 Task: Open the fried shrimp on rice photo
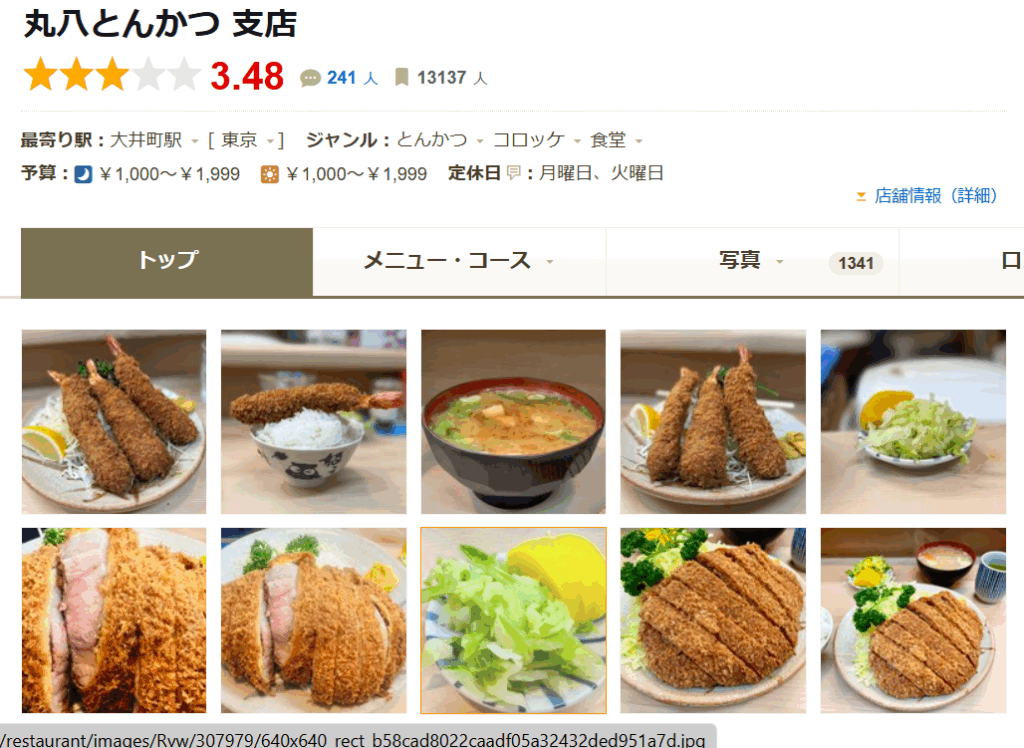point(313,422)
